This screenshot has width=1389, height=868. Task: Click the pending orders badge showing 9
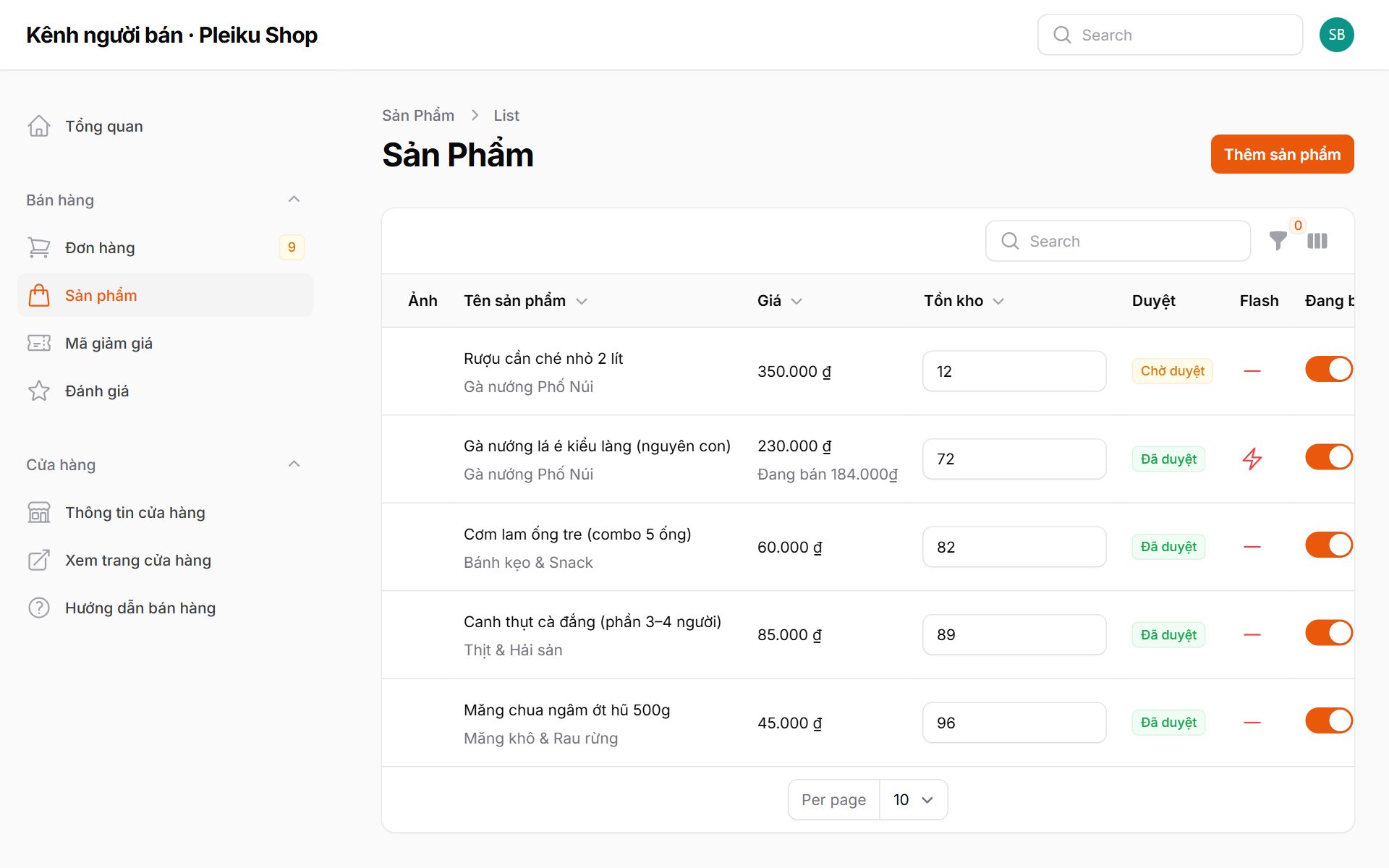(292, 247)
